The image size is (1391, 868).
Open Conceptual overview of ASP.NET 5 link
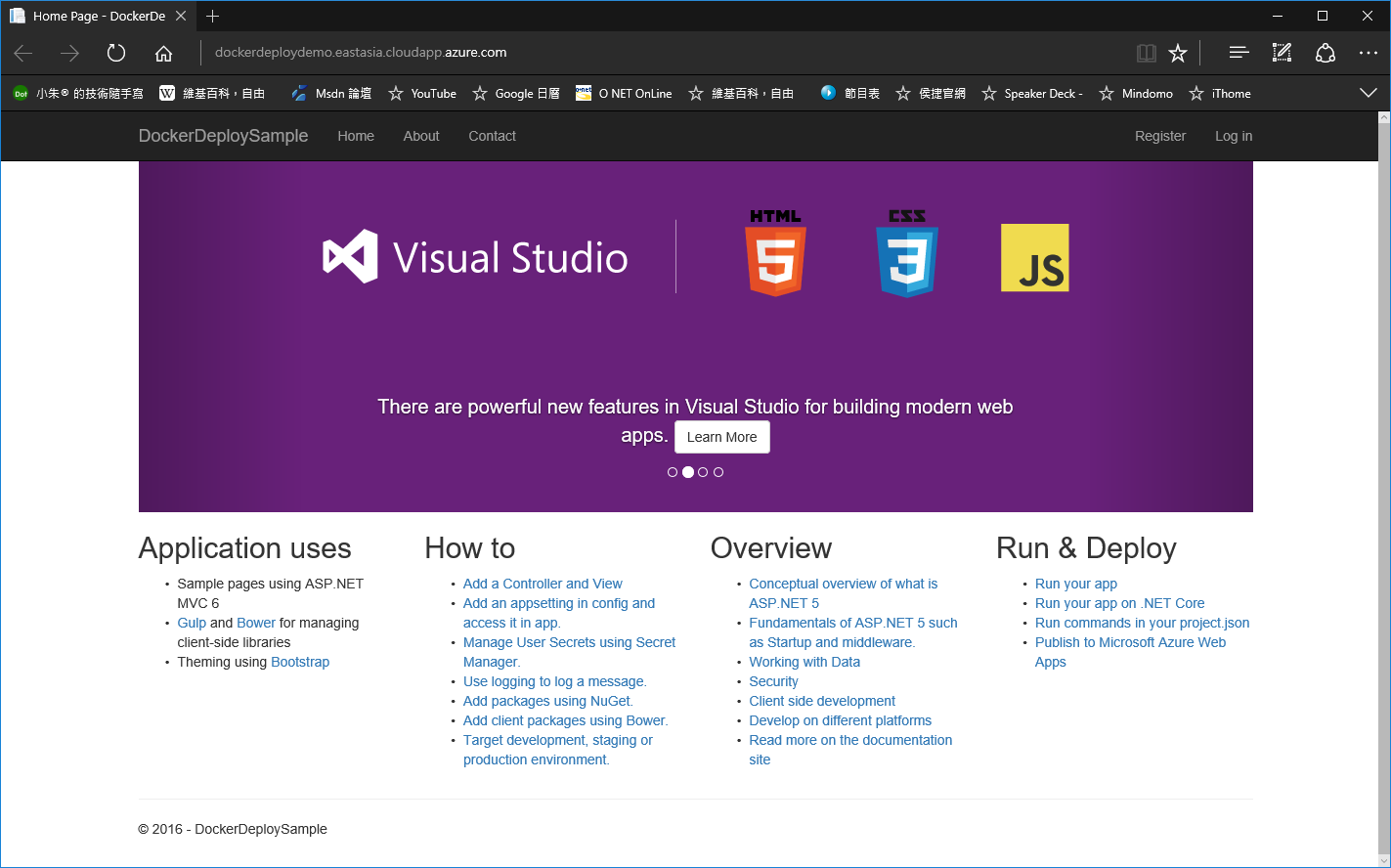[843, 593]
